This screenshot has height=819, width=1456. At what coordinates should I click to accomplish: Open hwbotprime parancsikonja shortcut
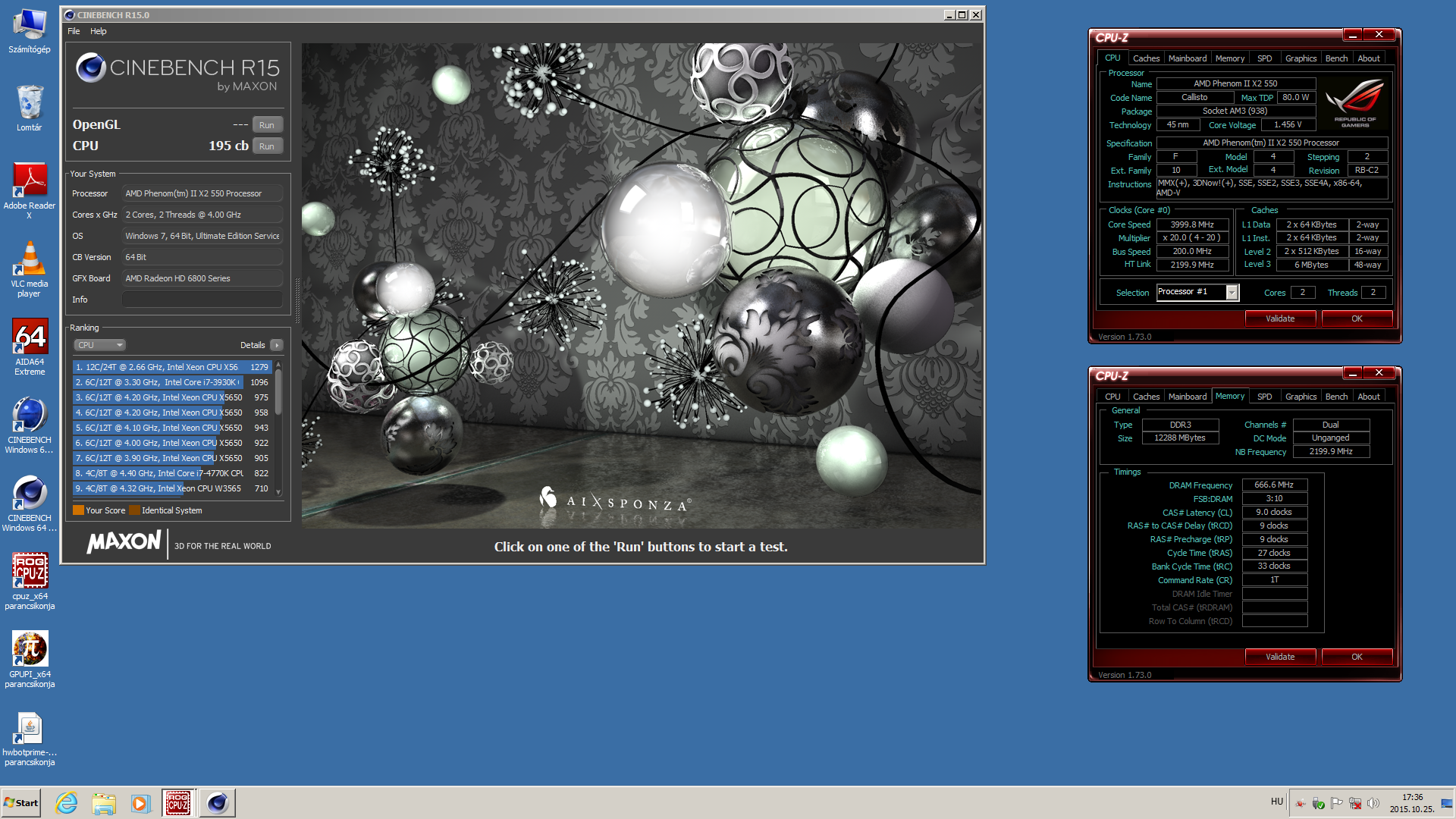tap(30, 738)
